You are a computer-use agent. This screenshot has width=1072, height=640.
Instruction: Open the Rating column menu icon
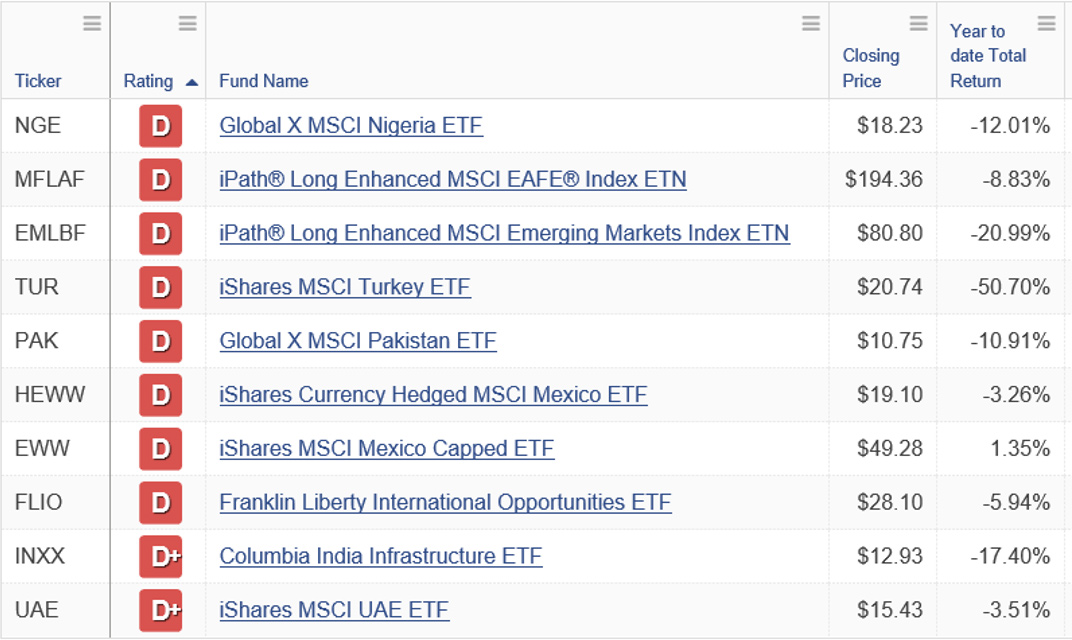[187, 23]
